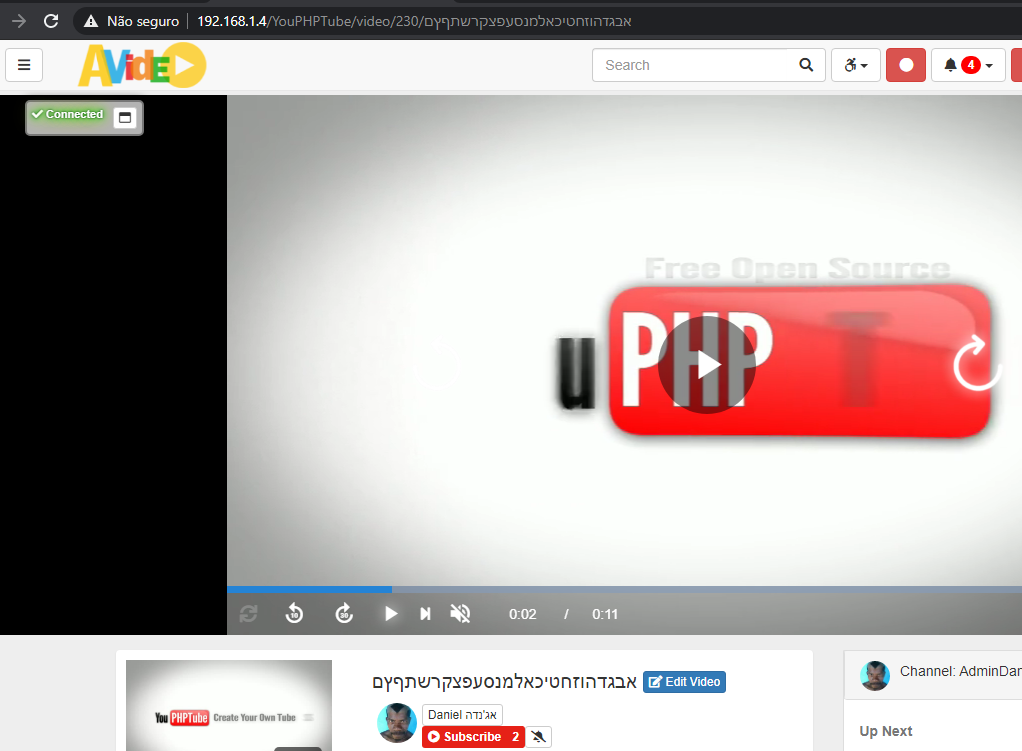Click the Daniel channel name button

click(462, 714)
